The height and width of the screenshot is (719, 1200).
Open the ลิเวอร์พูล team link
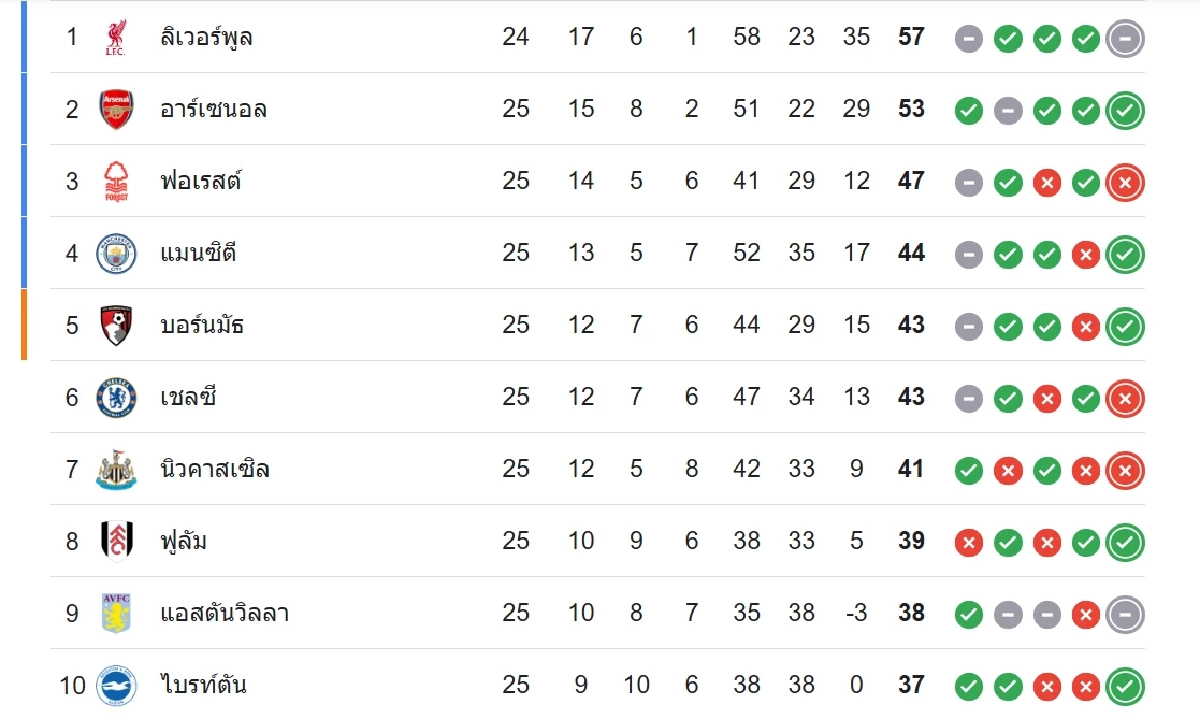(206, 38)
